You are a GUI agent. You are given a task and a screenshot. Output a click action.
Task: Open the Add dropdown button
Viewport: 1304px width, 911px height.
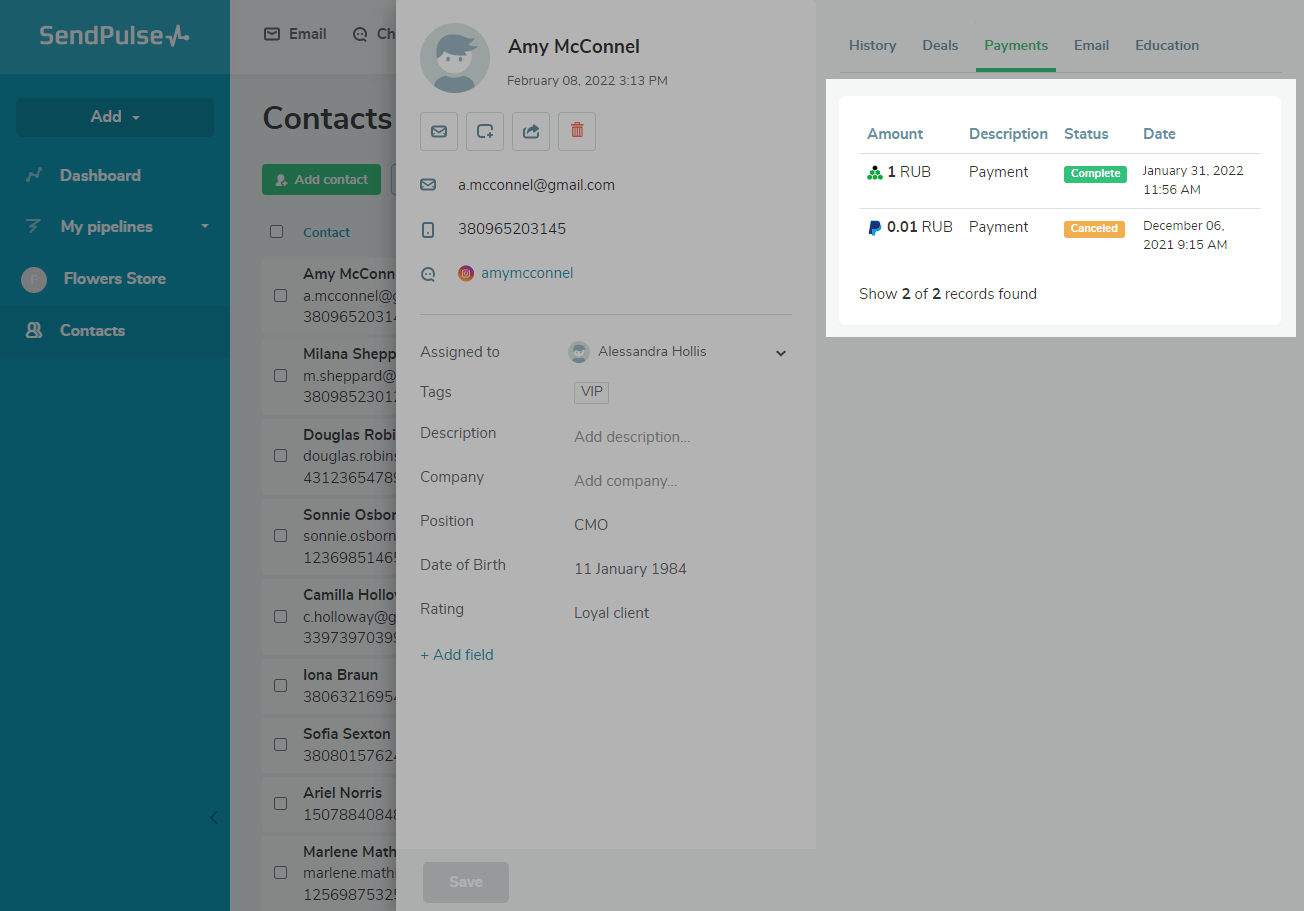[115, 117]
